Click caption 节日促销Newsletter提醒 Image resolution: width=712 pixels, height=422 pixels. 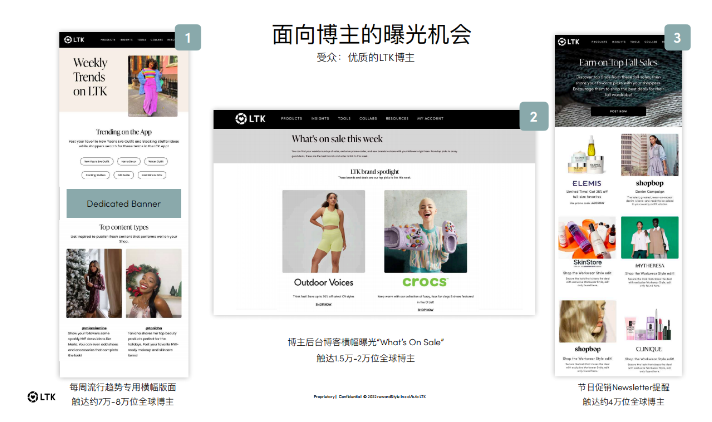[623, 387]
